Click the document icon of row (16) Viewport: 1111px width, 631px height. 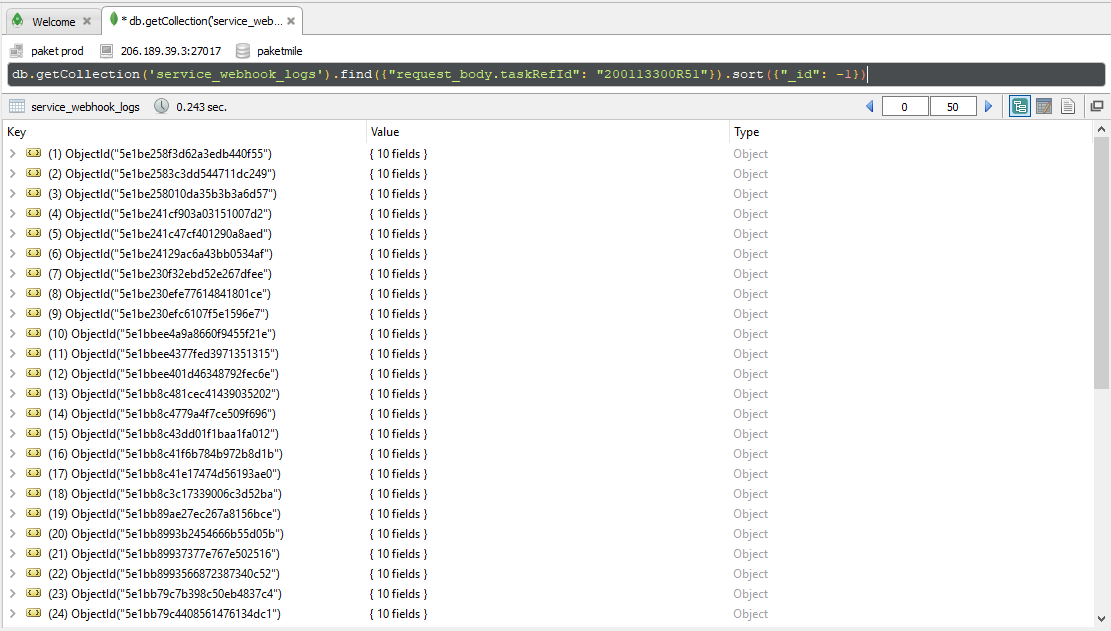coord(33,453)
